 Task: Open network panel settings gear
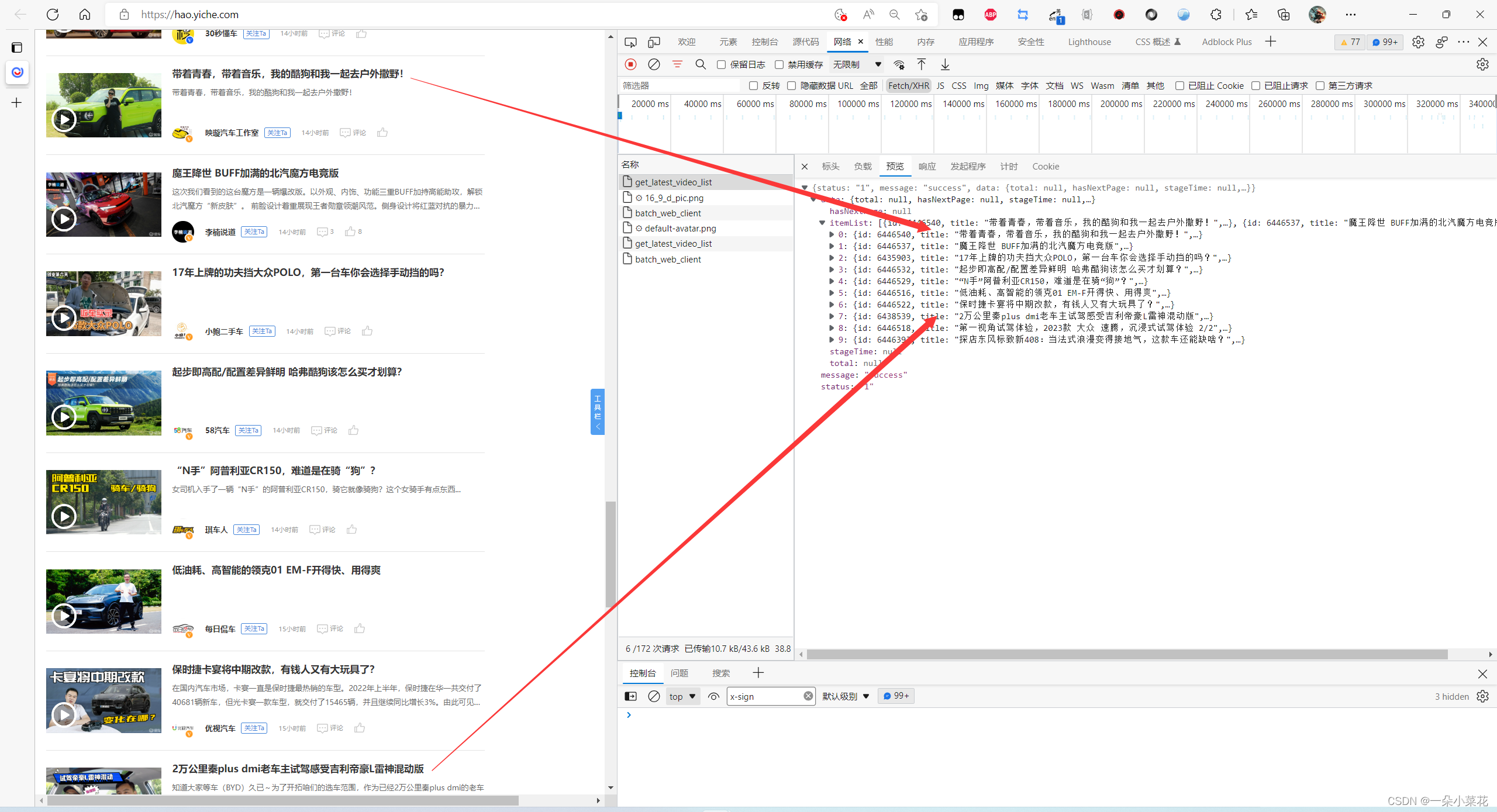click(1482, 64)
